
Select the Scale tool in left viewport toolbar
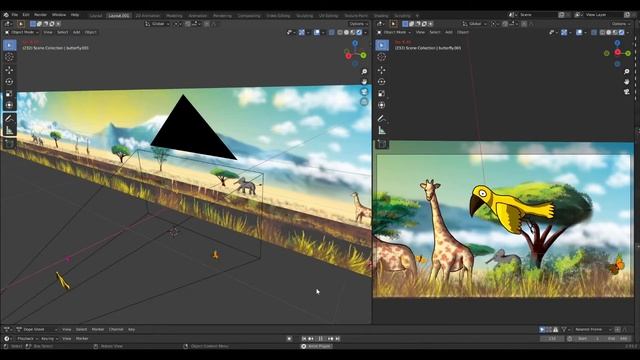[9, 93]
